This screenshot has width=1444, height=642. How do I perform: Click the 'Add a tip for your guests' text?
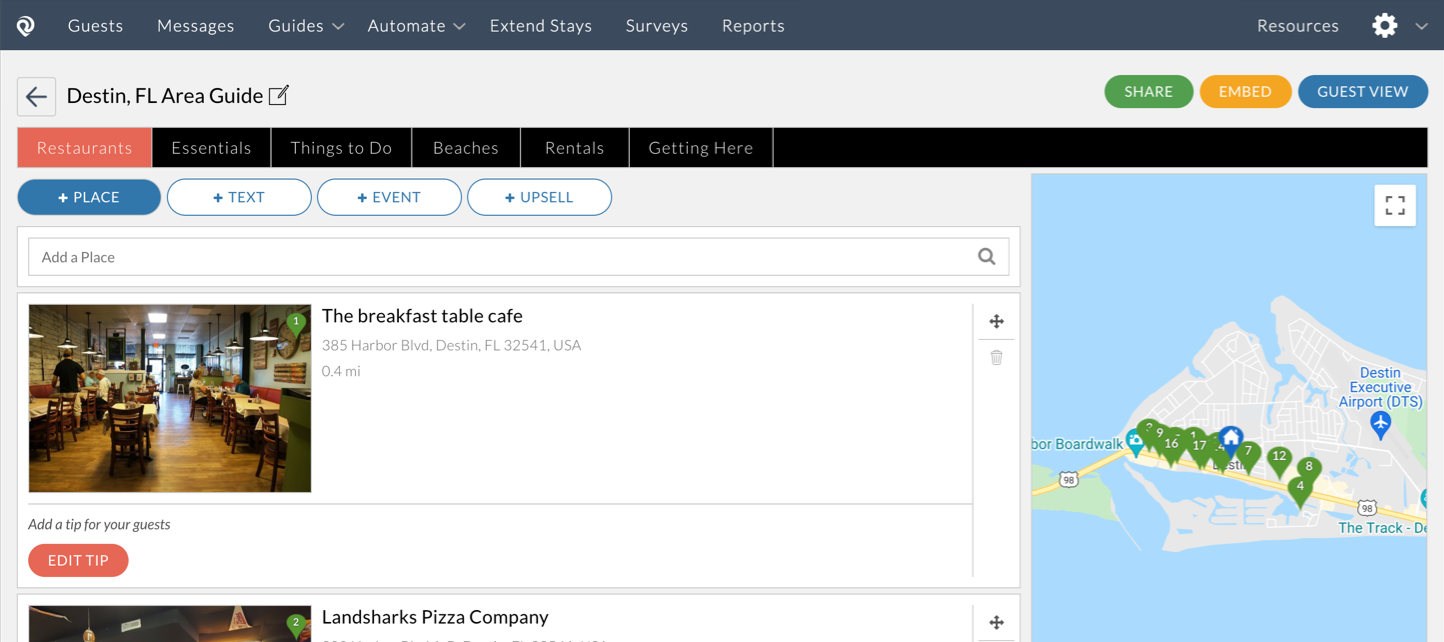coord(99,524)
